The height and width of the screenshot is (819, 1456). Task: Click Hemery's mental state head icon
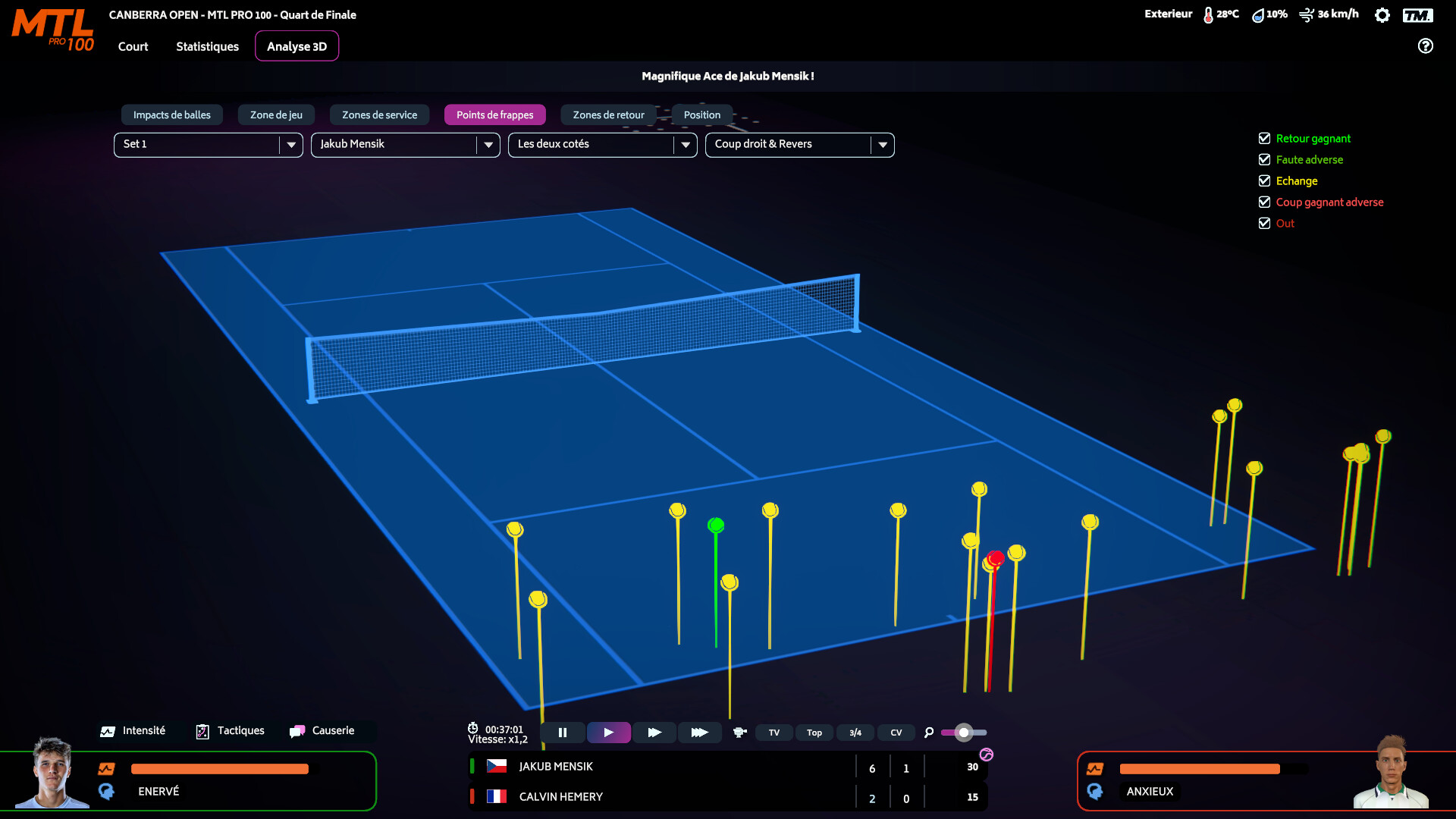[1095, 792]
